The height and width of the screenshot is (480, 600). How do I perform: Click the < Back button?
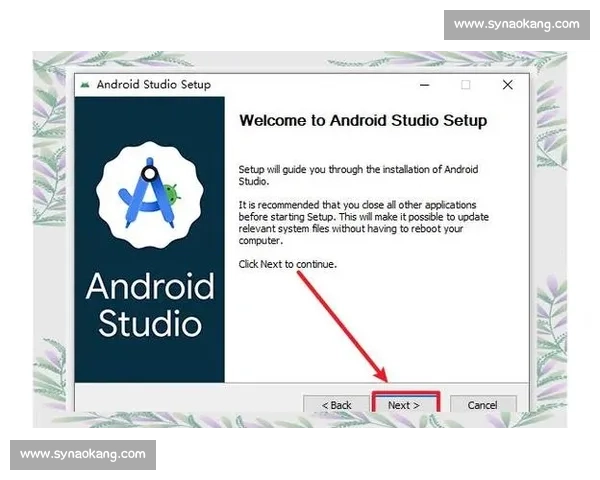click(336, 404)
